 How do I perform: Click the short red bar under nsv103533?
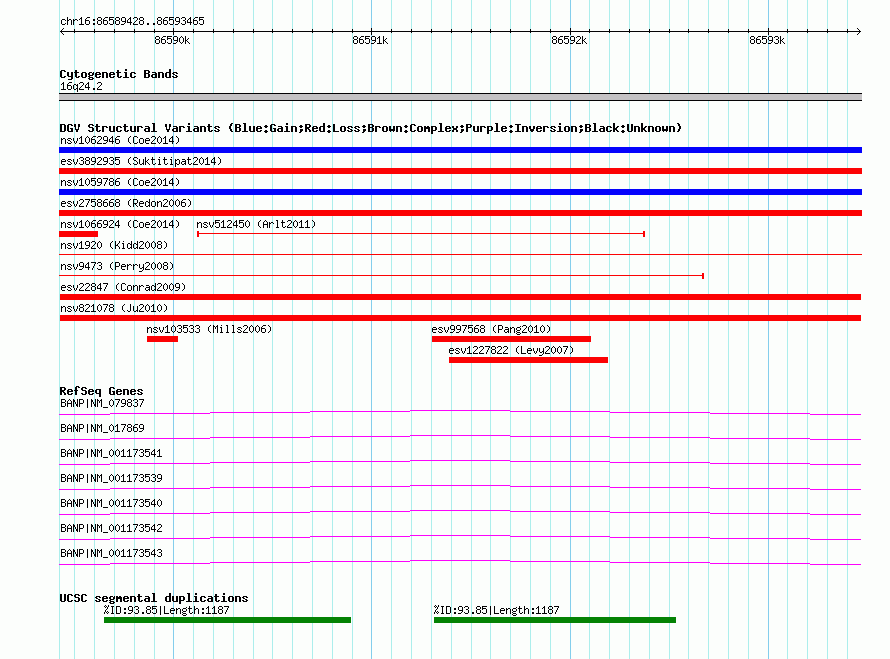[162, 339]
